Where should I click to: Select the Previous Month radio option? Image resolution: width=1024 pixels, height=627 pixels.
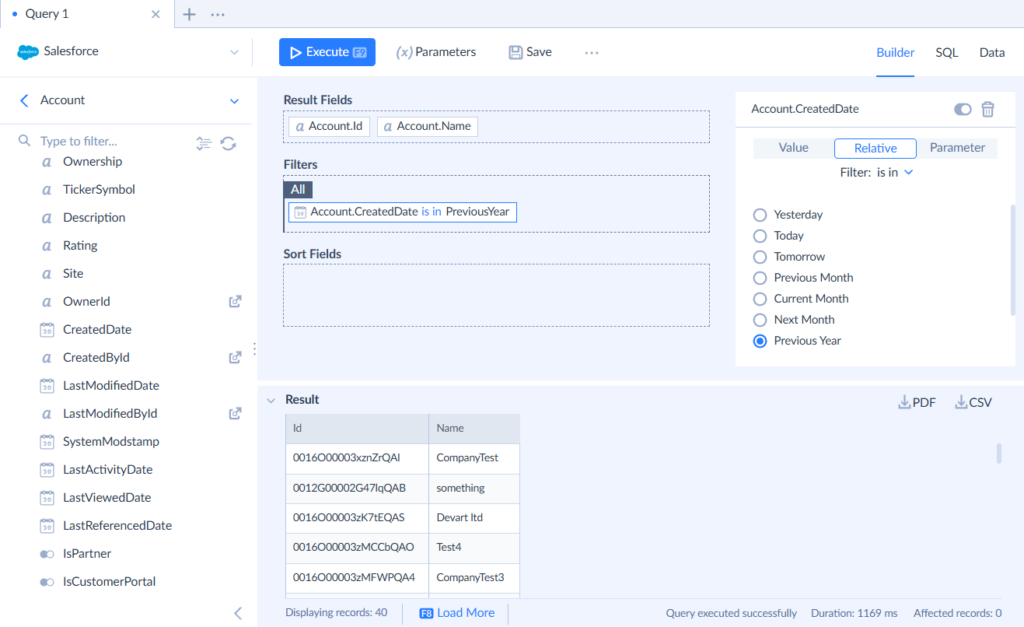click(760, 278)
